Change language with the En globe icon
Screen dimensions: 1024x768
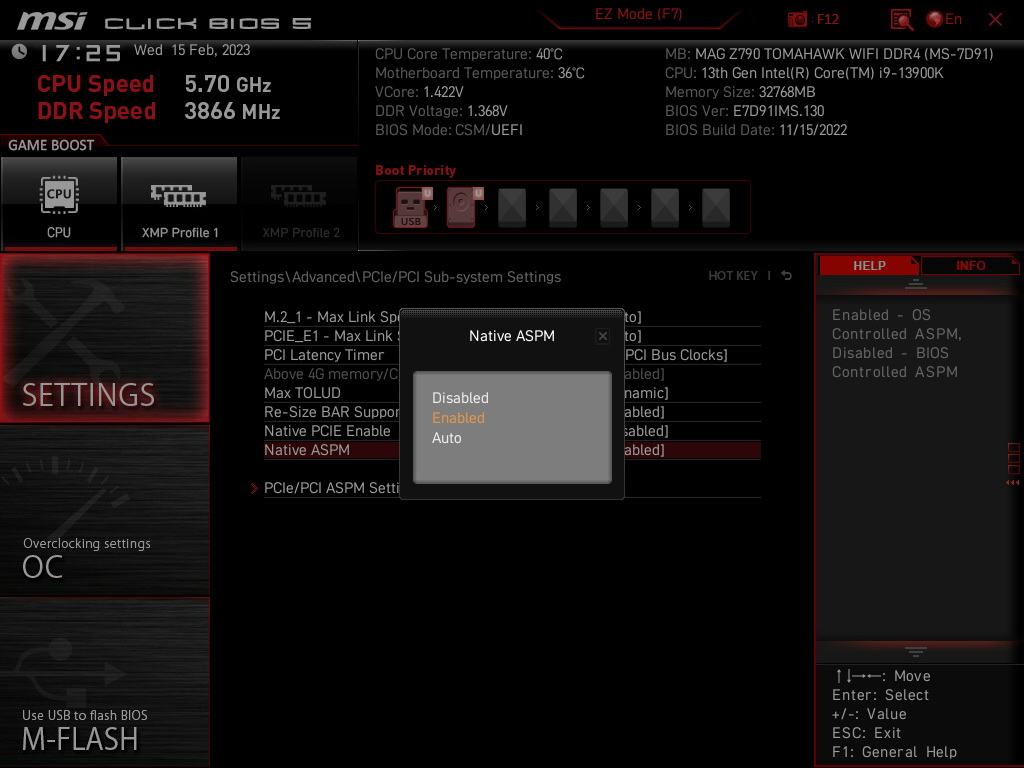pos(944,20)
